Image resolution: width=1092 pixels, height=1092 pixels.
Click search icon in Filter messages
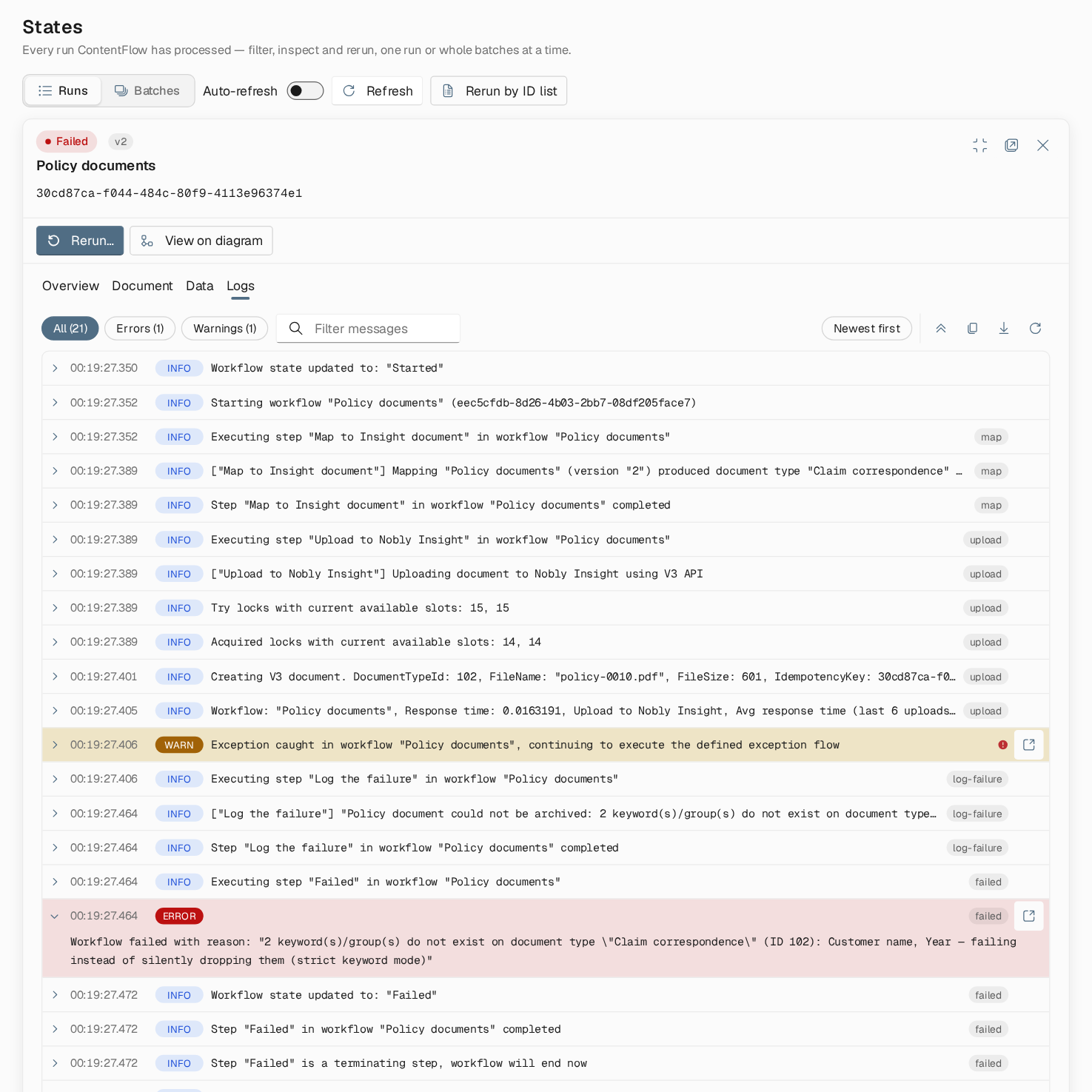(295, 328)
